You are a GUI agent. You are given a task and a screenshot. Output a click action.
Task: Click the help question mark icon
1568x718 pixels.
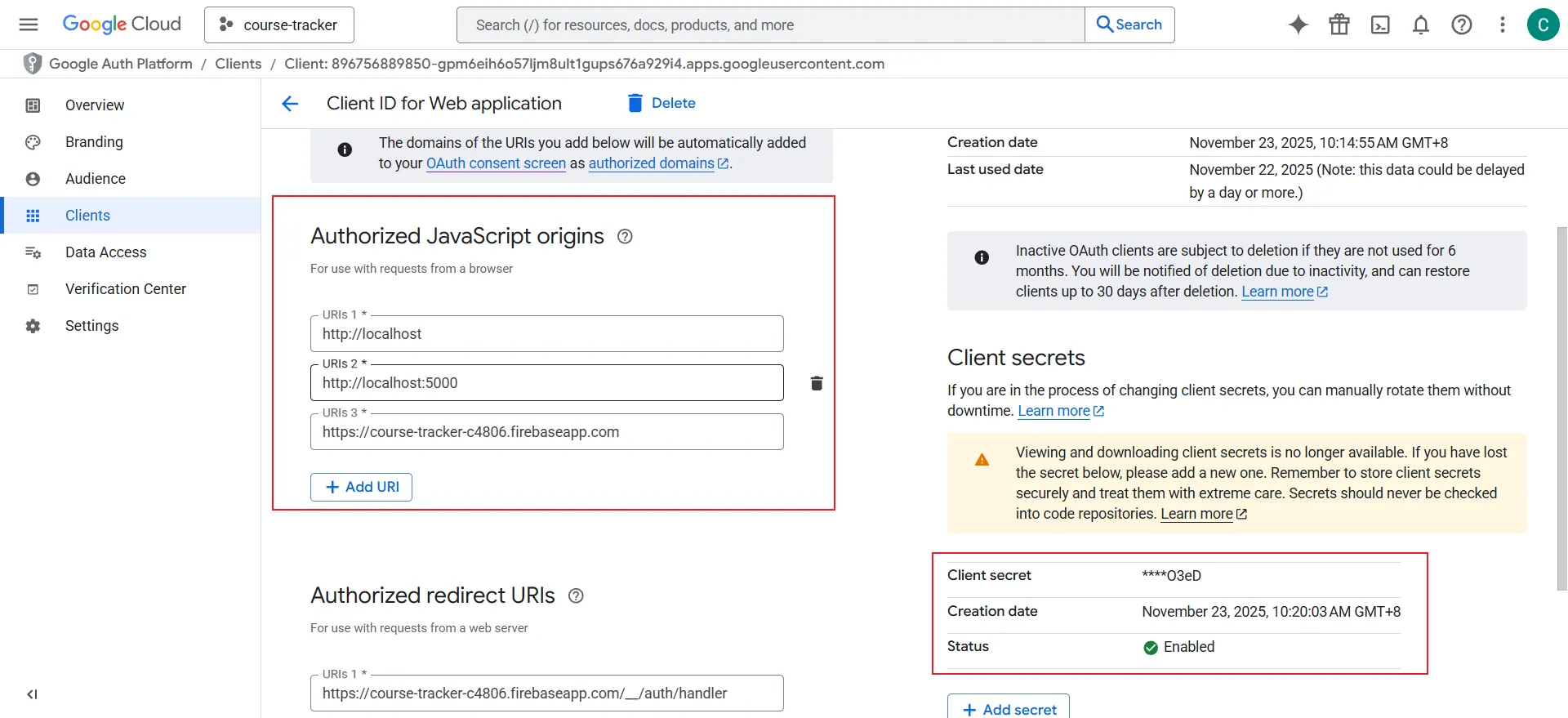(1462, 25)
